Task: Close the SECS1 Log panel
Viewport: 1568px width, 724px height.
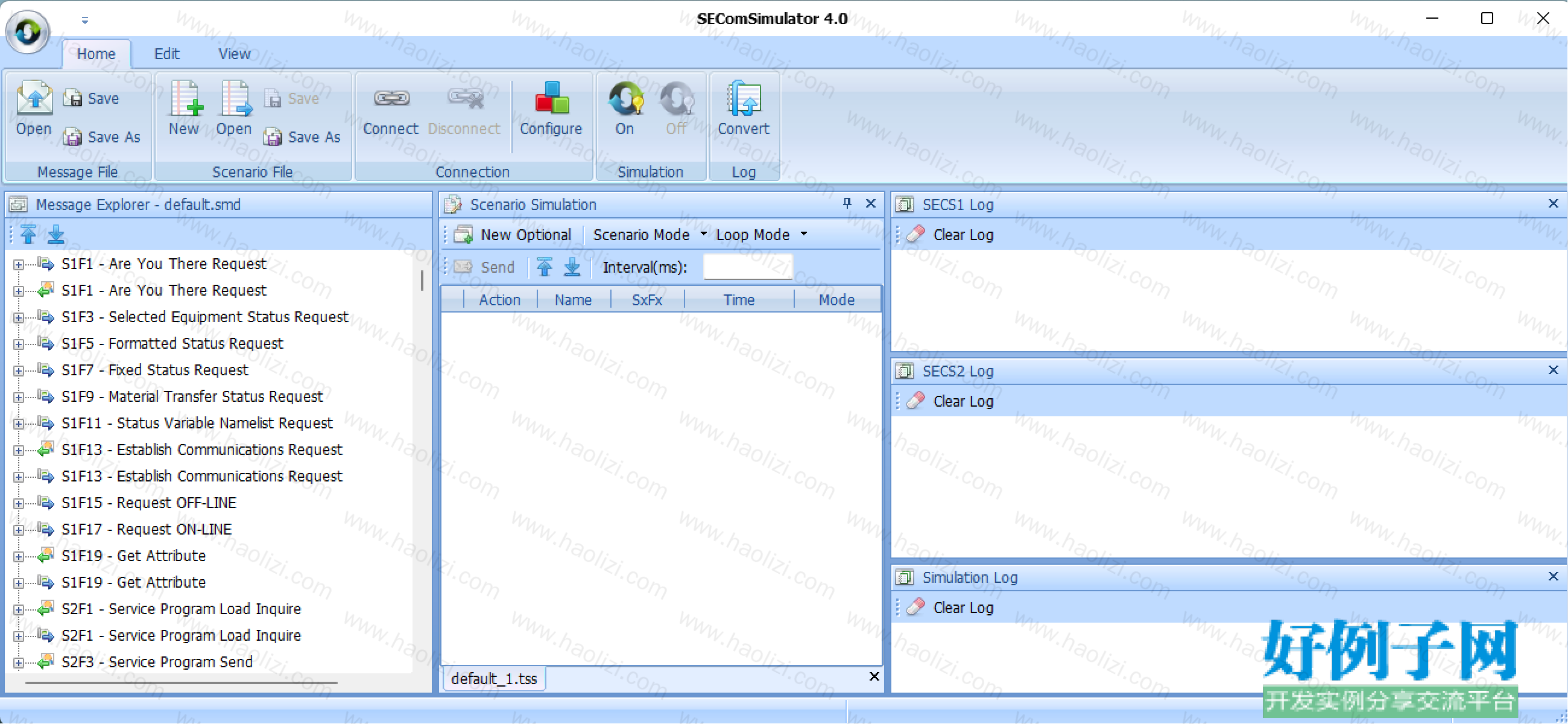Action: click(x=1554, y=203)
